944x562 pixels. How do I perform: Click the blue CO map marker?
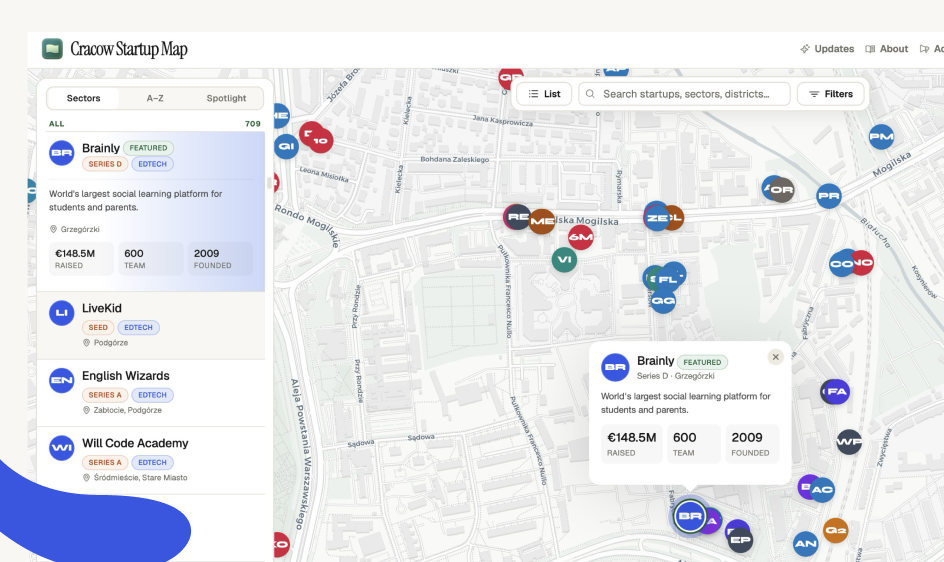pyautogui.click(x=841, y=264)
